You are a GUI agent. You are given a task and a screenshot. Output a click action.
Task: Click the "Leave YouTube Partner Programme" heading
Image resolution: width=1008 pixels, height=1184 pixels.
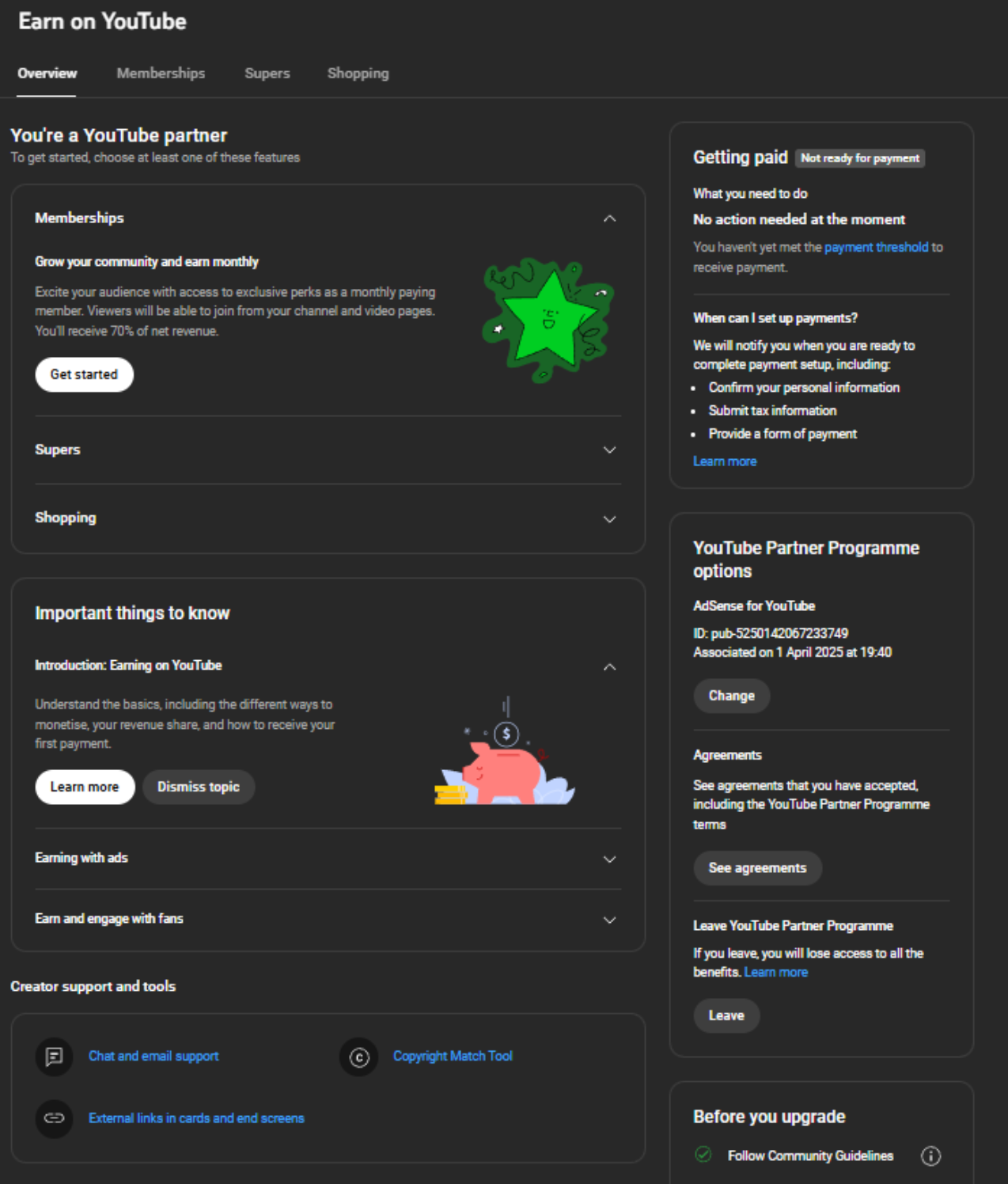[x=793, y=926]
